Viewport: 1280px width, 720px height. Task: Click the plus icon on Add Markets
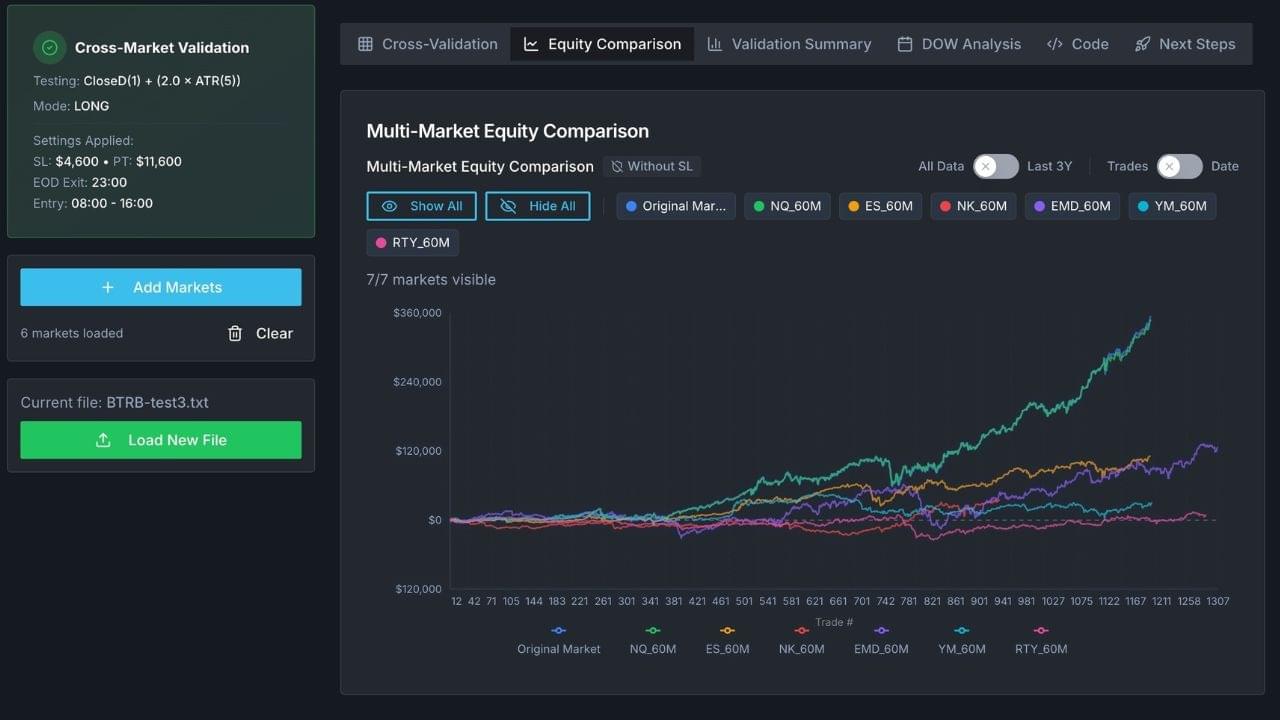click(x=108, y=287)
